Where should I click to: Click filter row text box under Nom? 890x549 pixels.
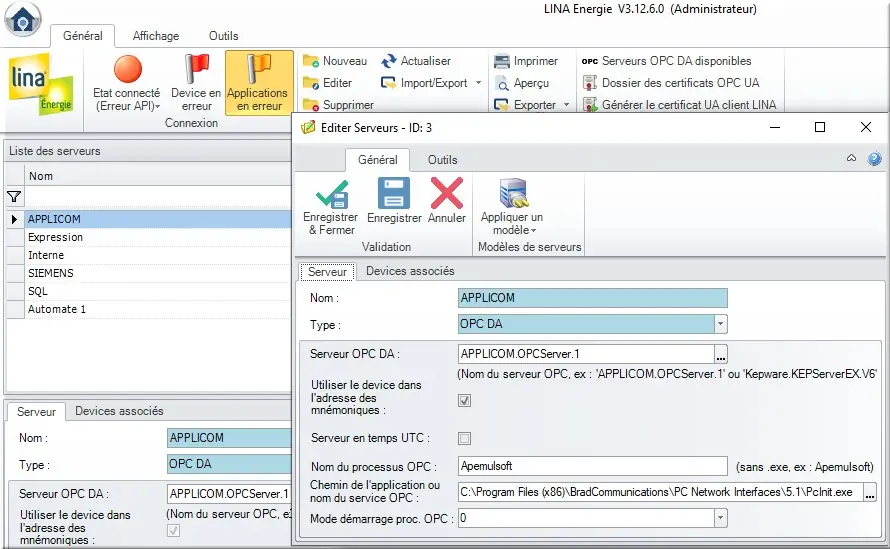(x=158, y=197)
